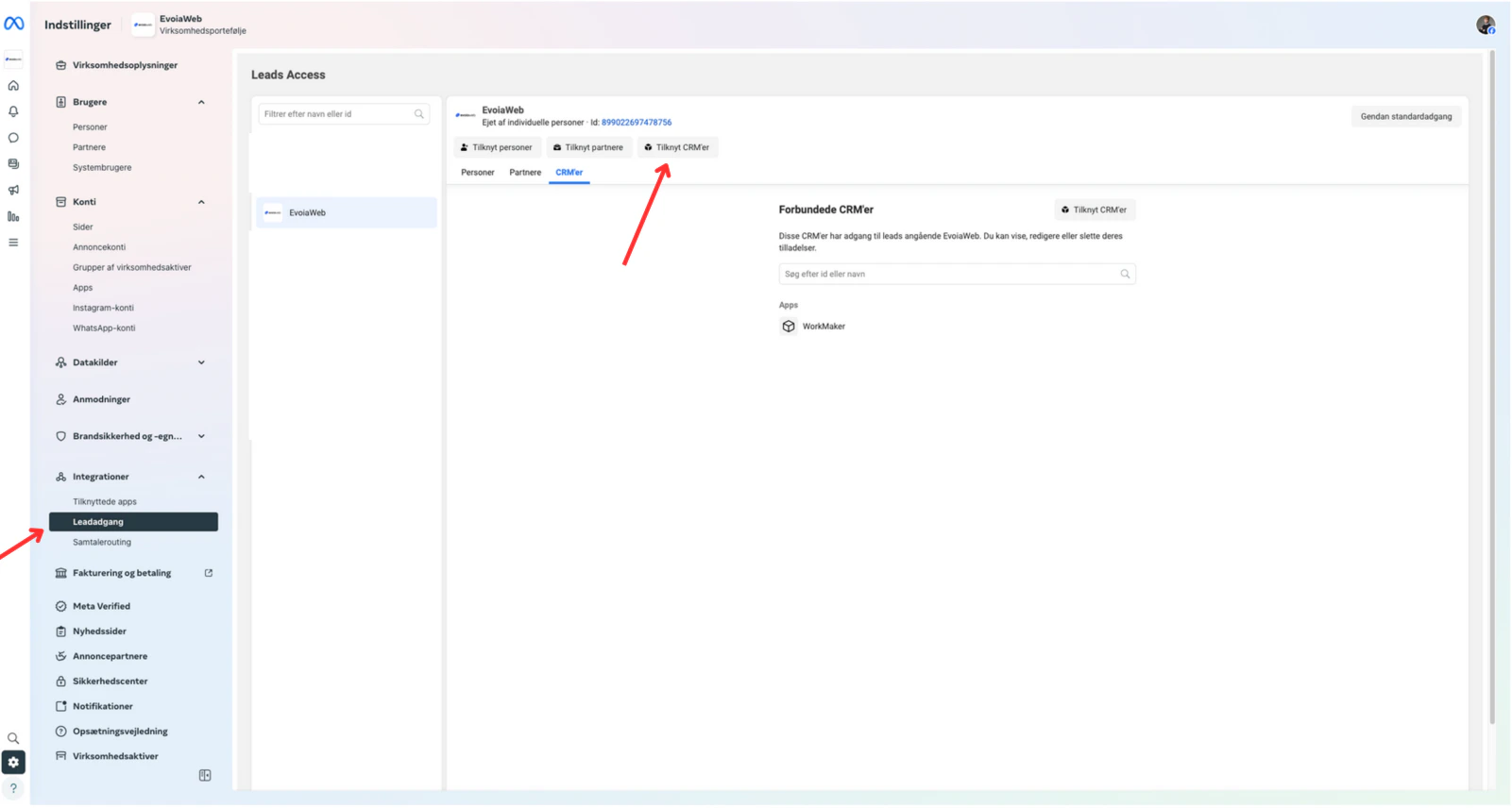Select the CRM'er tab
This screenshot has height=808, width=1512.
pyautogui.click(x=569, y=173)
